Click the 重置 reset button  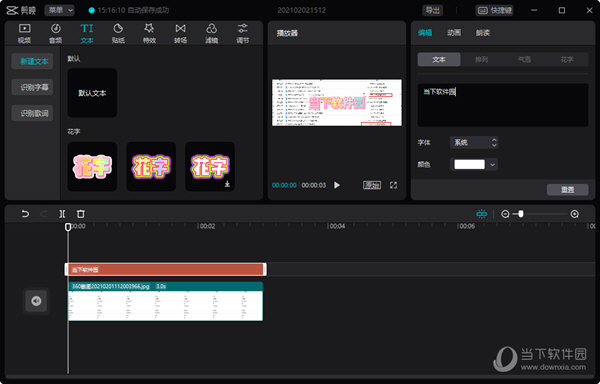coord(567,190)
